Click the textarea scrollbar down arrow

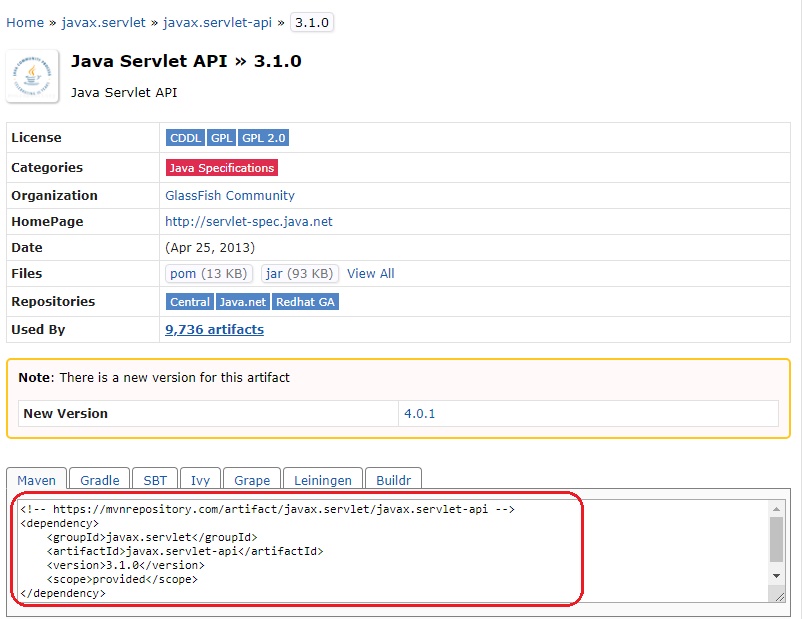776,576
